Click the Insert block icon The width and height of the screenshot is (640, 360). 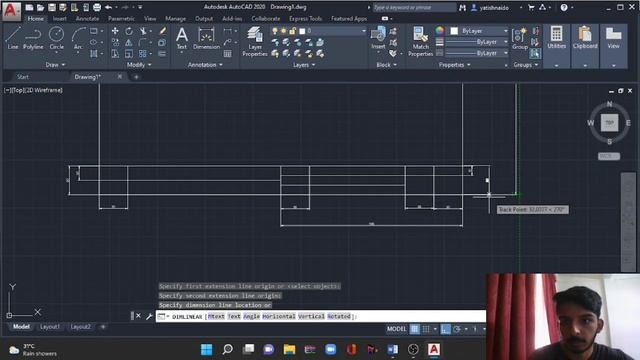[378, 38]
